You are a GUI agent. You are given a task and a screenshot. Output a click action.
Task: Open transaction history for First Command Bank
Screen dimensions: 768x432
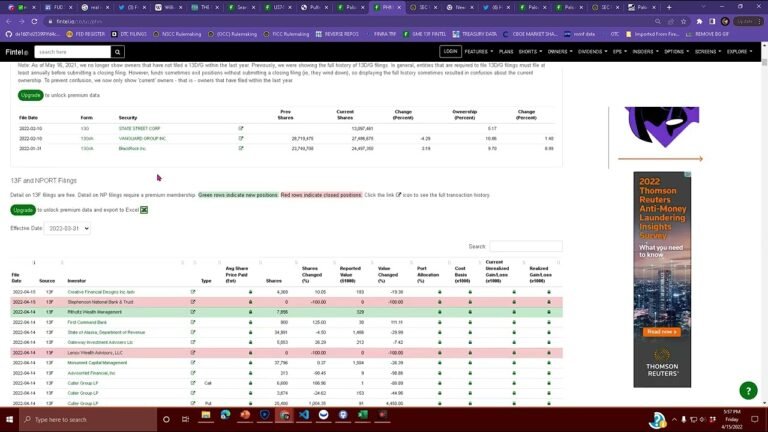click(192, 322)
